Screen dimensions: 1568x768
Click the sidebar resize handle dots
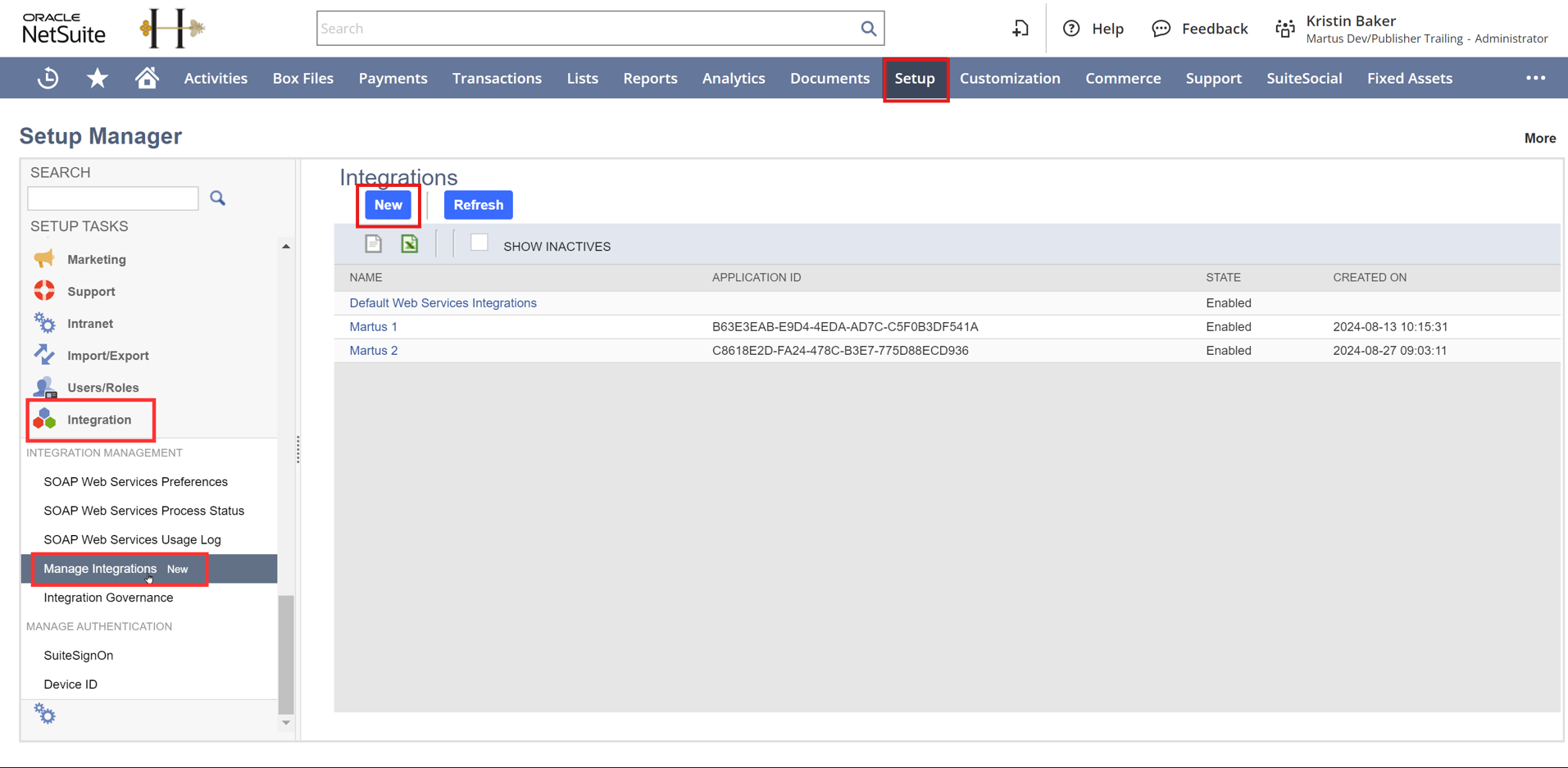pyautogui.click(x=298, y=449)
